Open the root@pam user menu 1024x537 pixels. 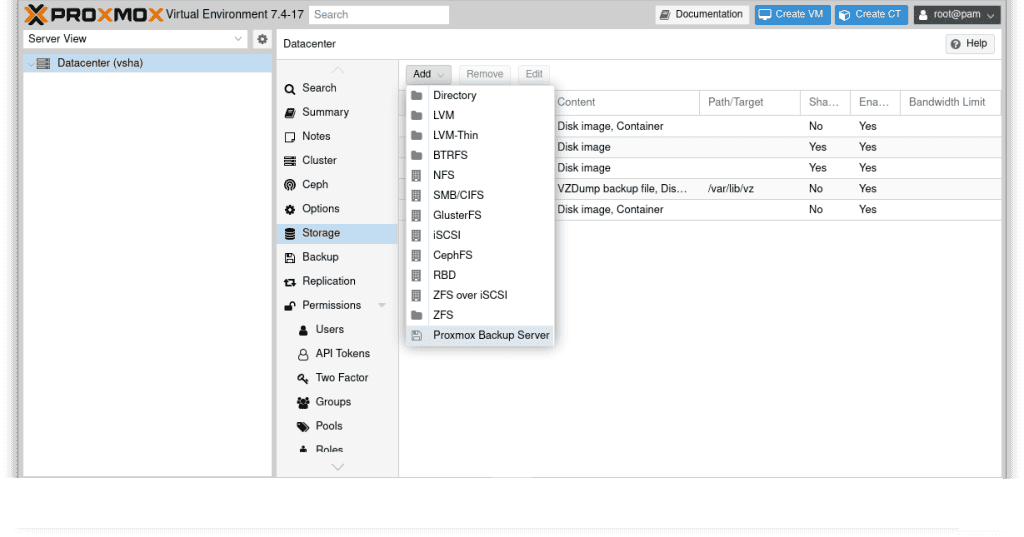(x=956, y=15)
